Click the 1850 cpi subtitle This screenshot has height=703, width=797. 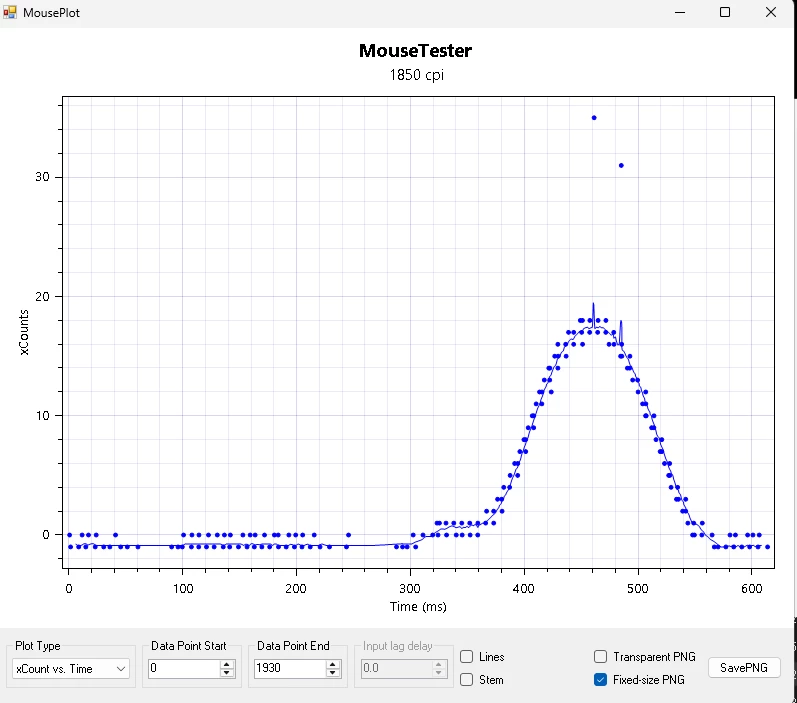click(416, 75)
